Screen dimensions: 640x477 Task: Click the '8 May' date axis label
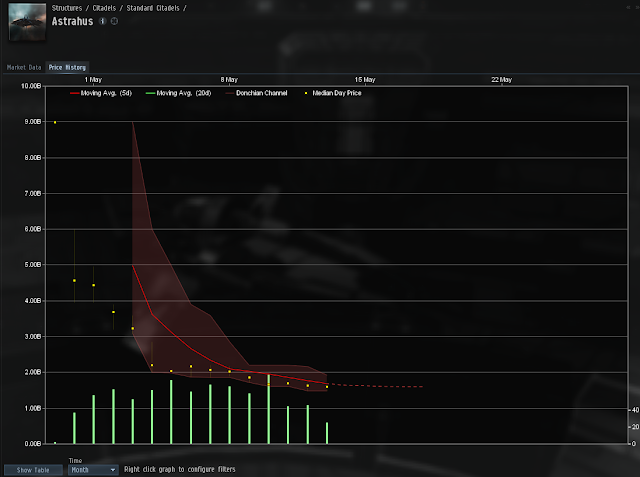(x=229, y=80)
